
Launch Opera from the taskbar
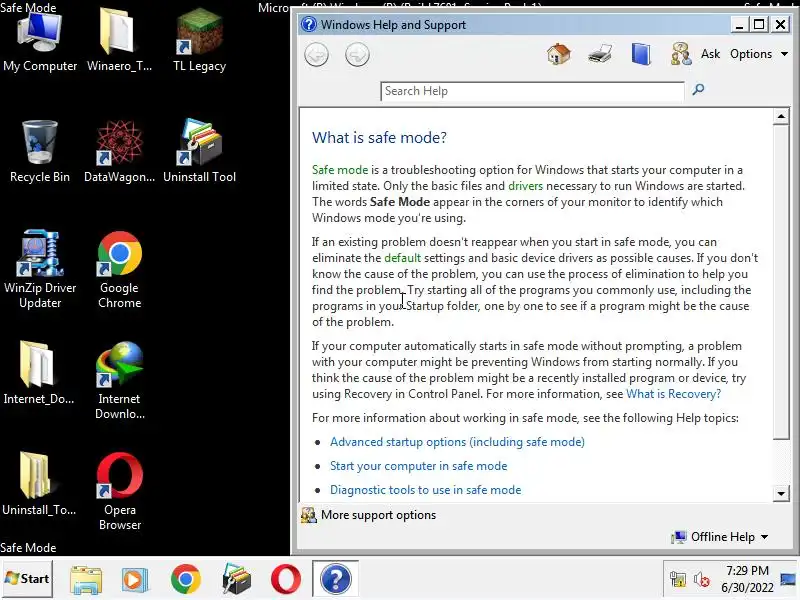point(286,579)
